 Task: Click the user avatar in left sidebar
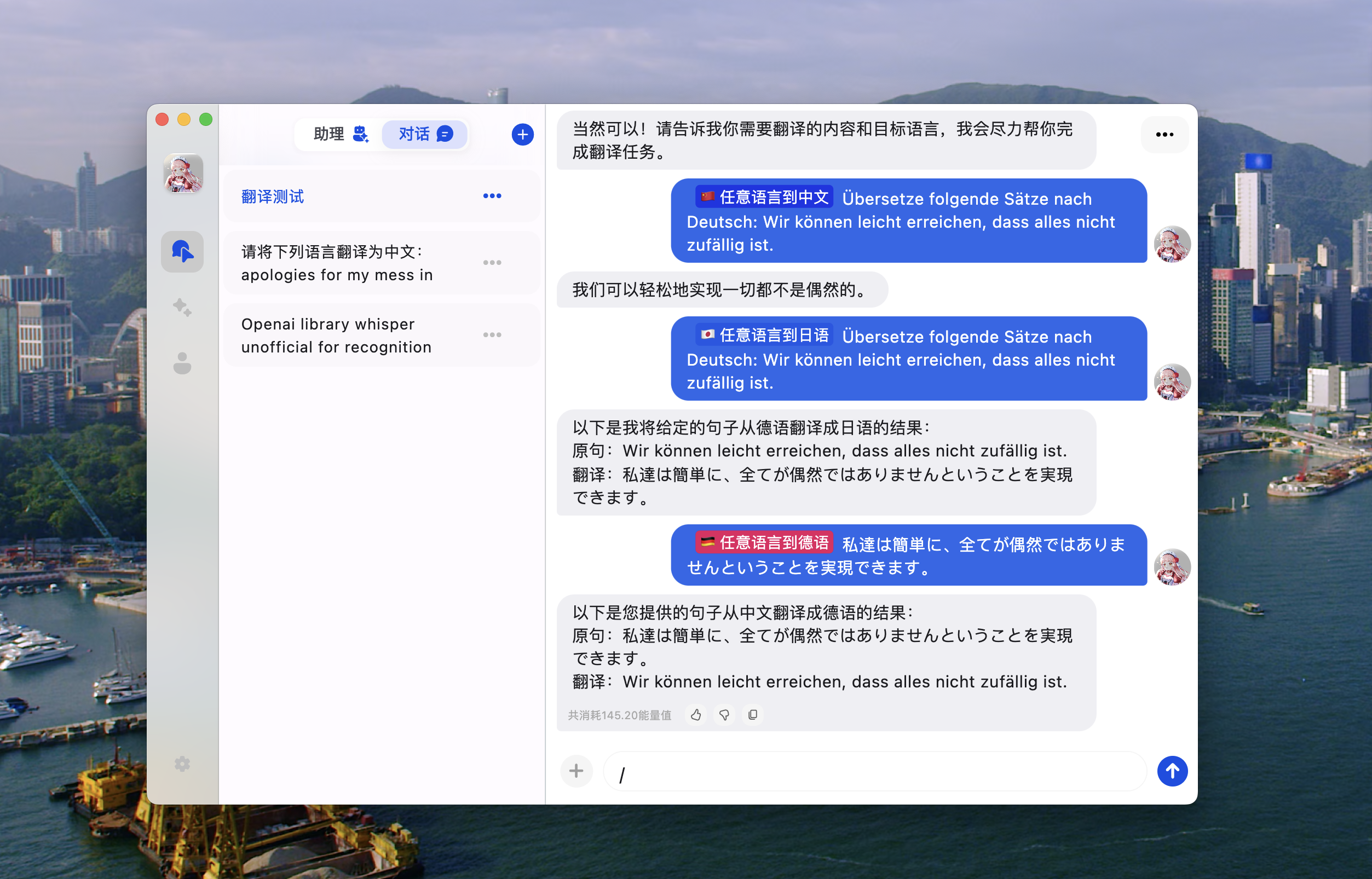tap(183, 173)
